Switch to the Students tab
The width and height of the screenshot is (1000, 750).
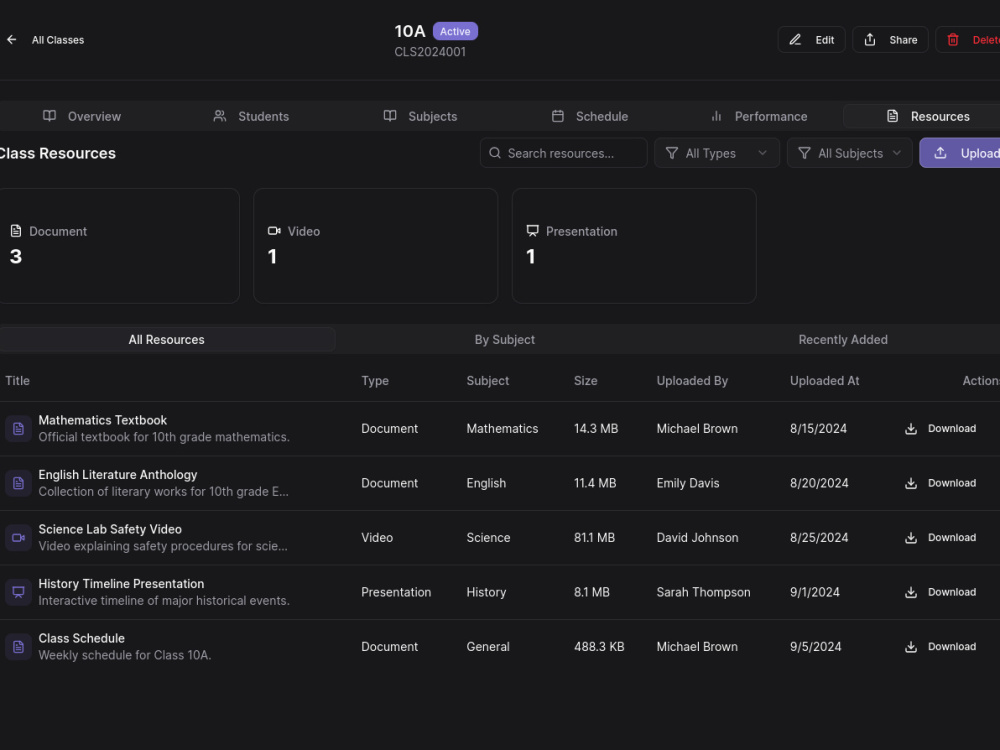(x=251, y=116)
